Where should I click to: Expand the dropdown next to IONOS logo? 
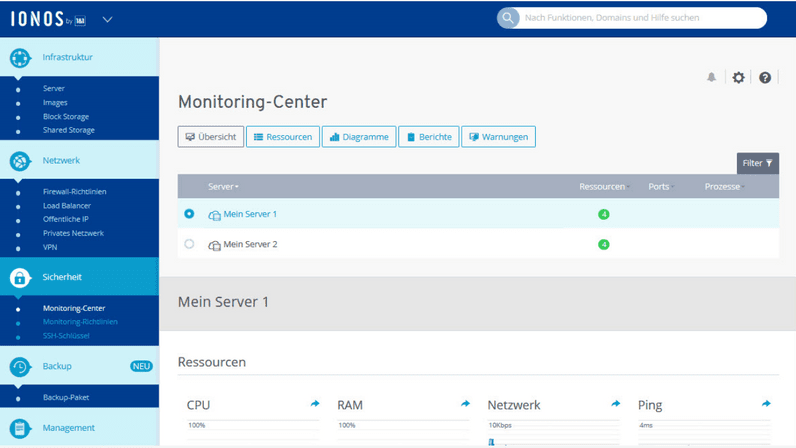pos(107,19)
